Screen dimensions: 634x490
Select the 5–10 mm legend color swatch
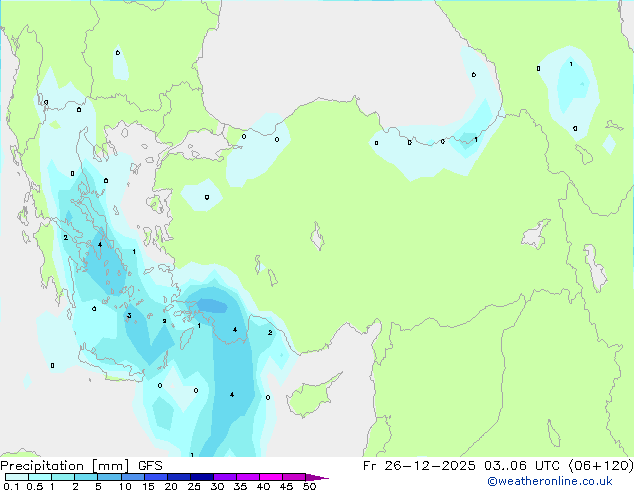pos(109,477)
